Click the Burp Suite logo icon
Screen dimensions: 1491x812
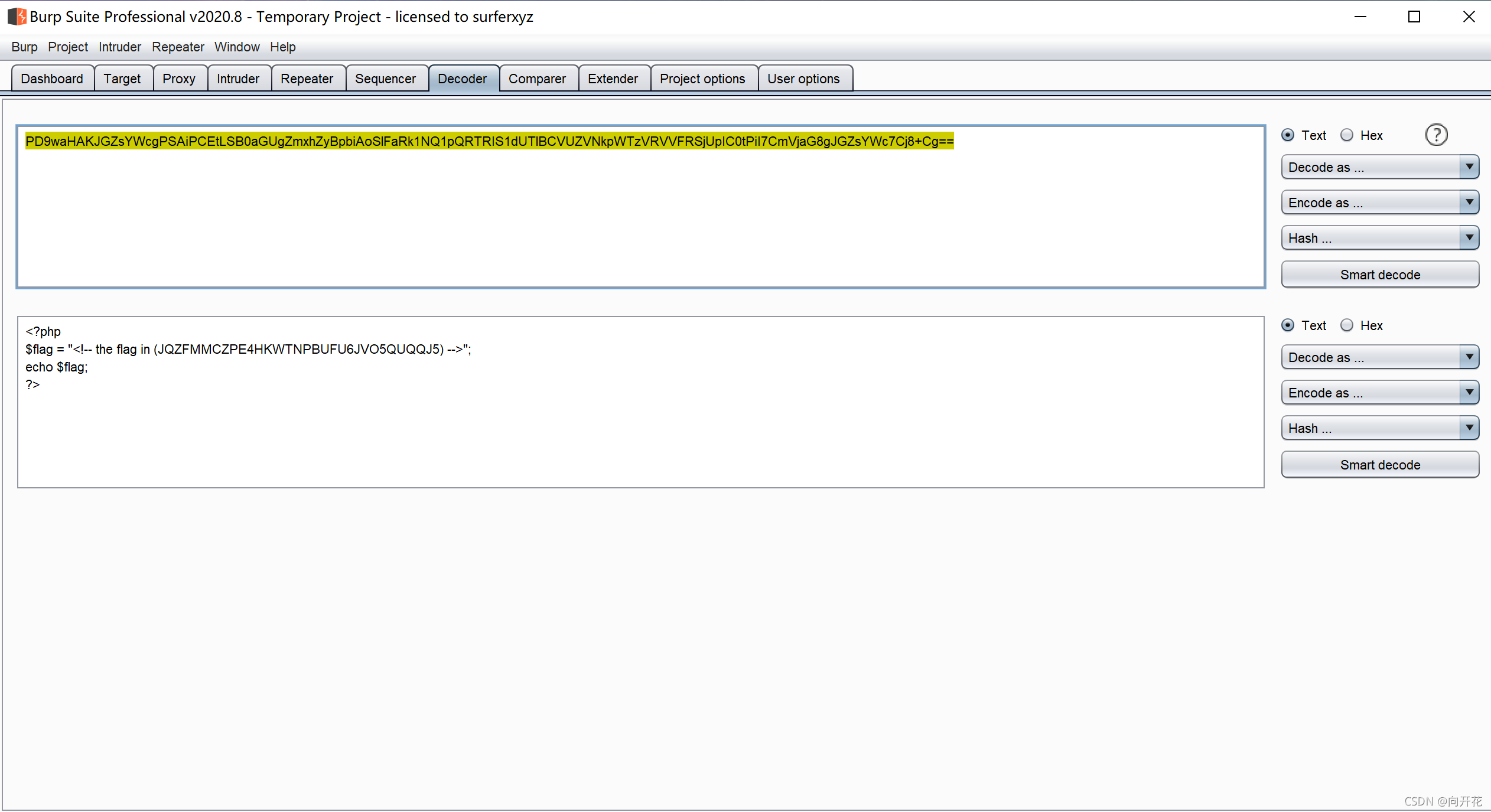17,17
